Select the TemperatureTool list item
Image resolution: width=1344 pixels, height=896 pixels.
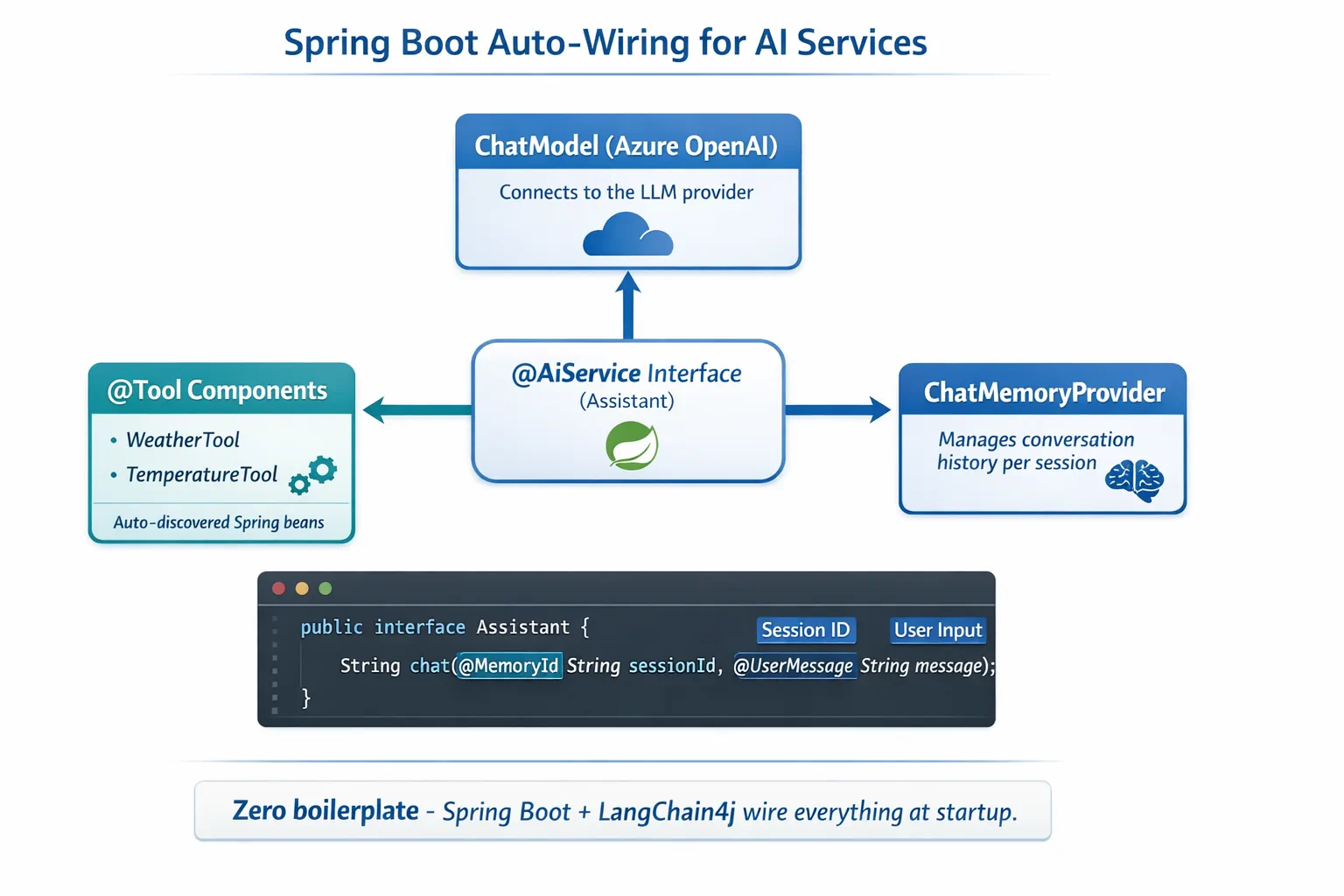202,475
